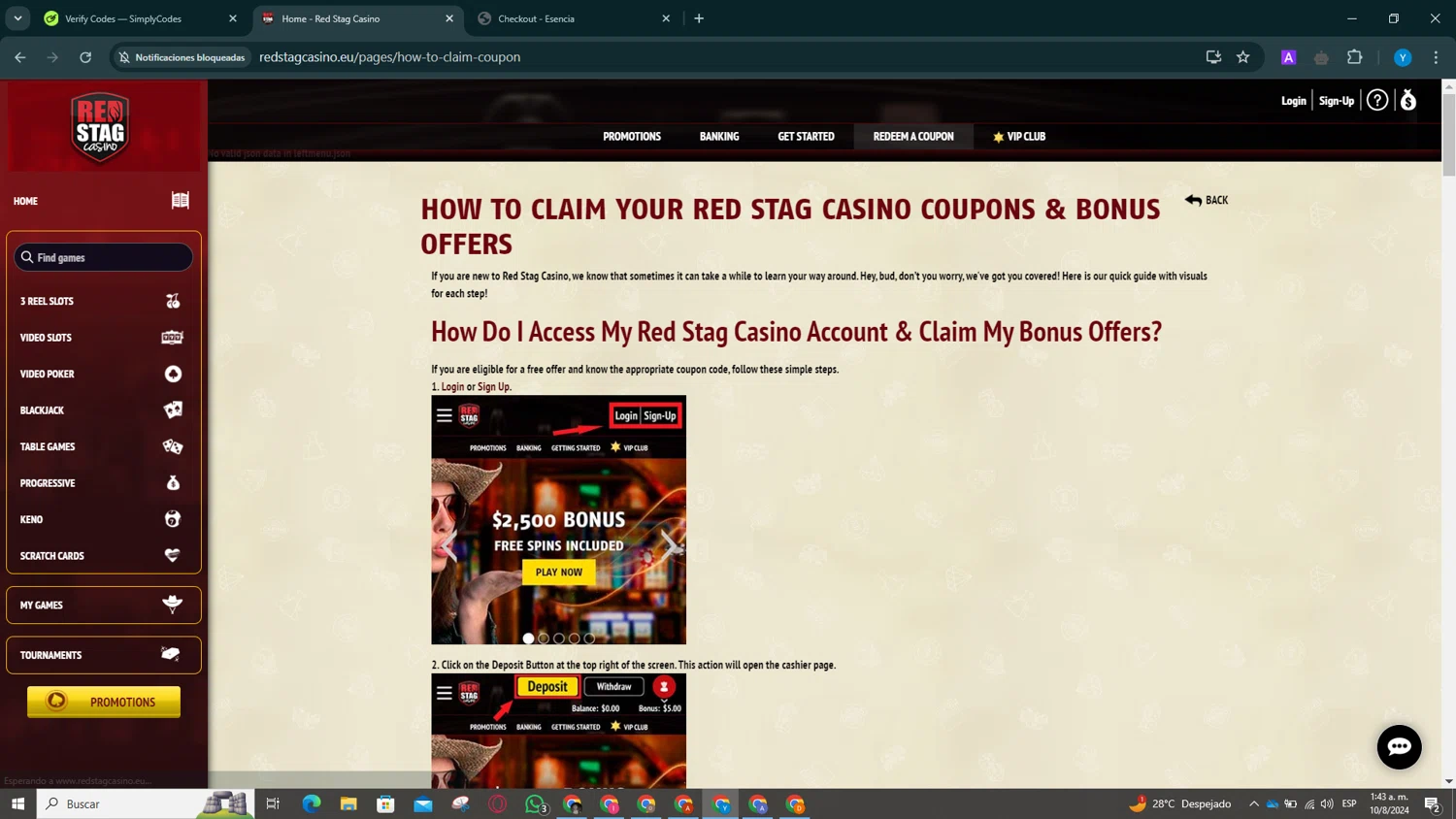Open the Promotions menu item
1456x819 pixels.
coord(632,137)
